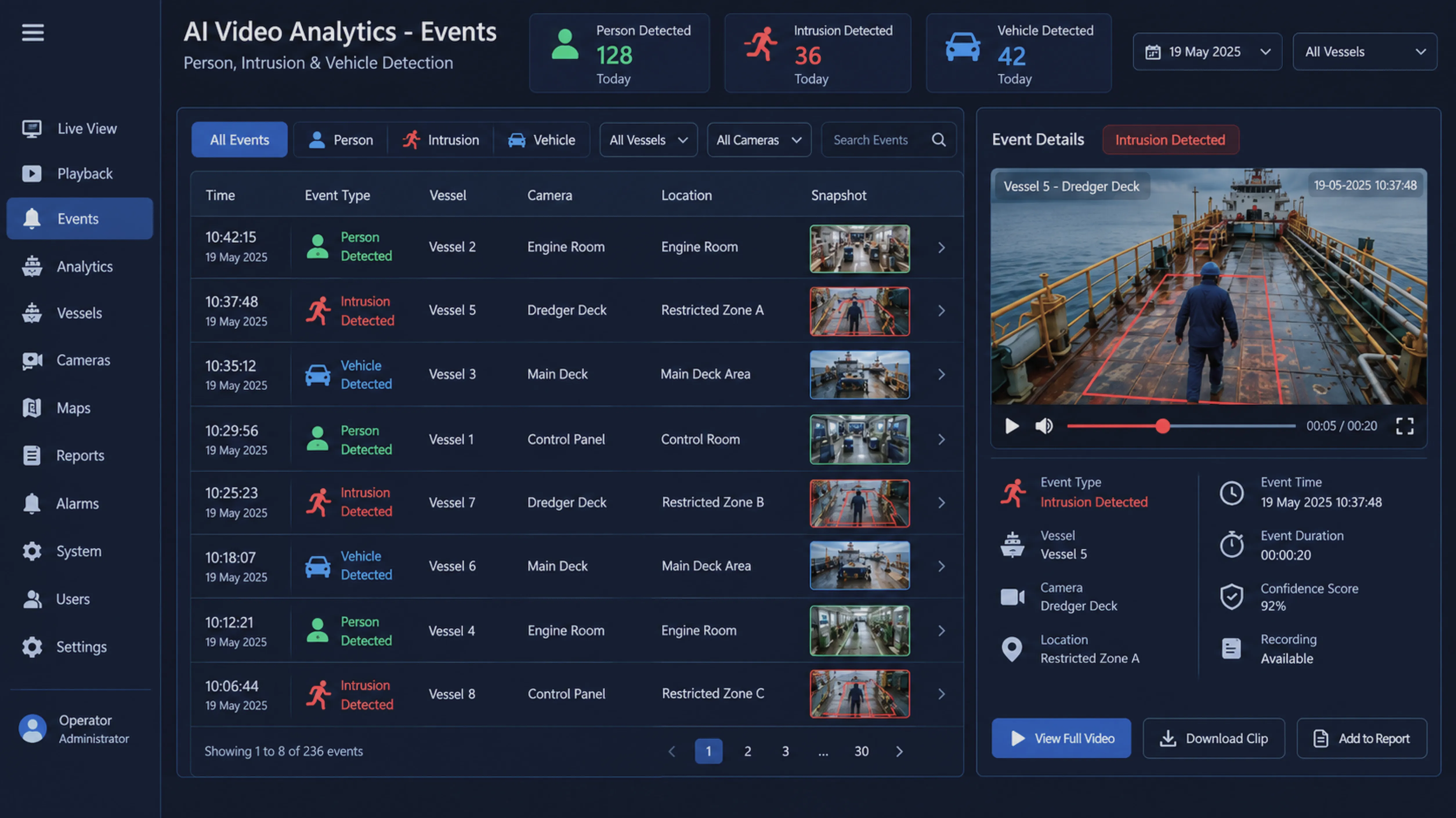Open the 10:25:23 Vessel 7 snapshot thumbnail

click(x=860, y=503)
